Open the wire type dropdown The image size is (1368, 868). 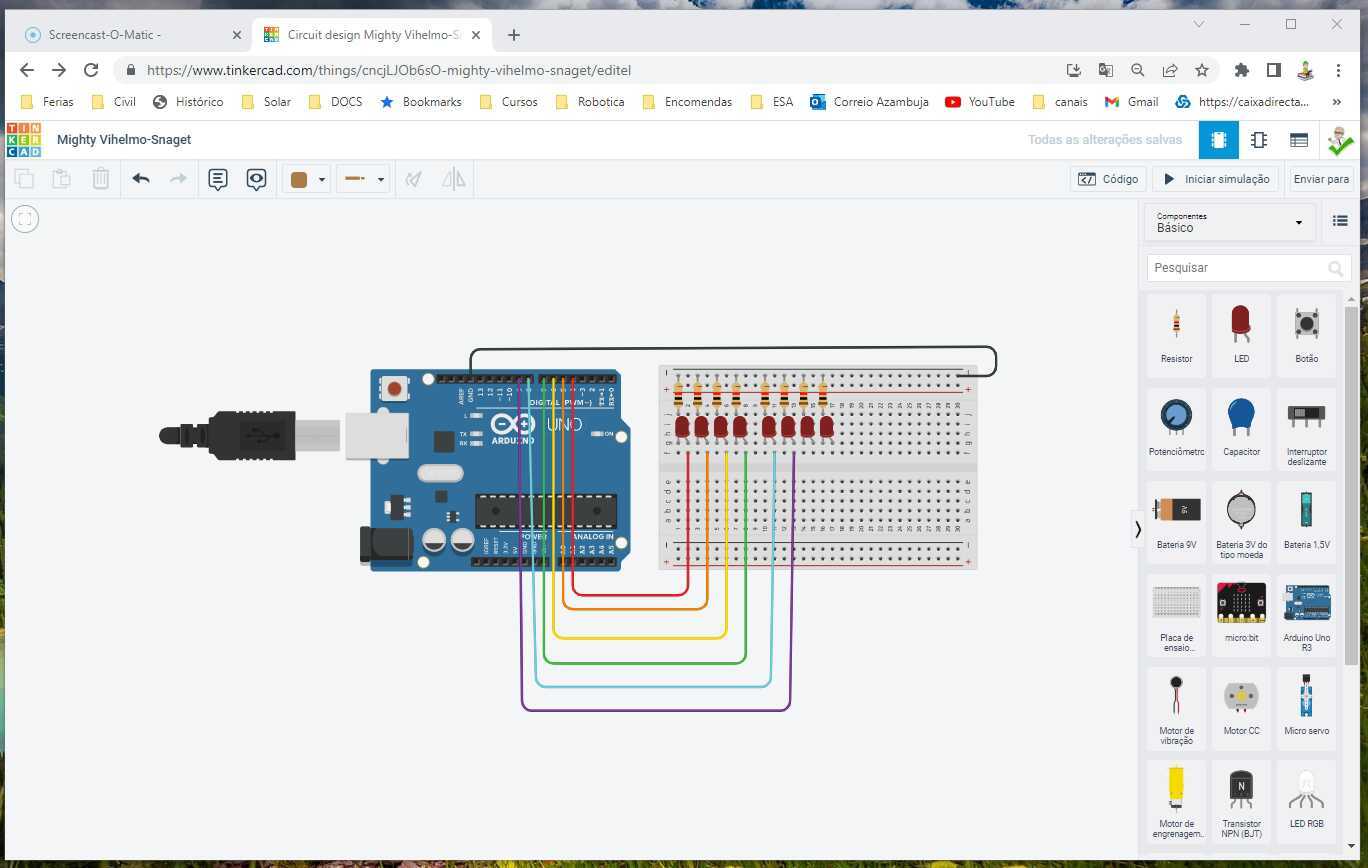click(x=363, y=179)
